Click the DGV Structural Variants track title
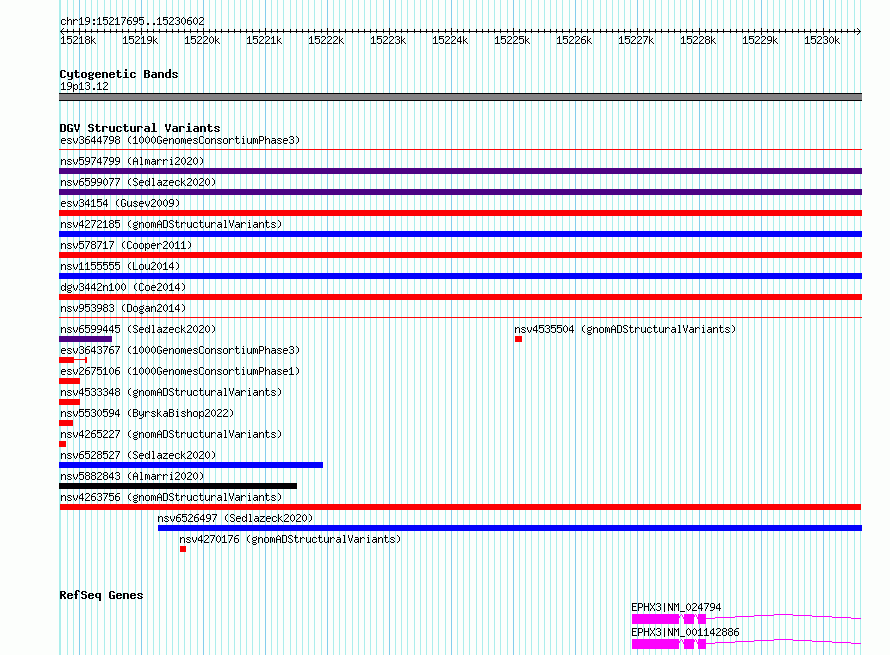The height and width of the screenshot is (655, 890). point(140,128)
